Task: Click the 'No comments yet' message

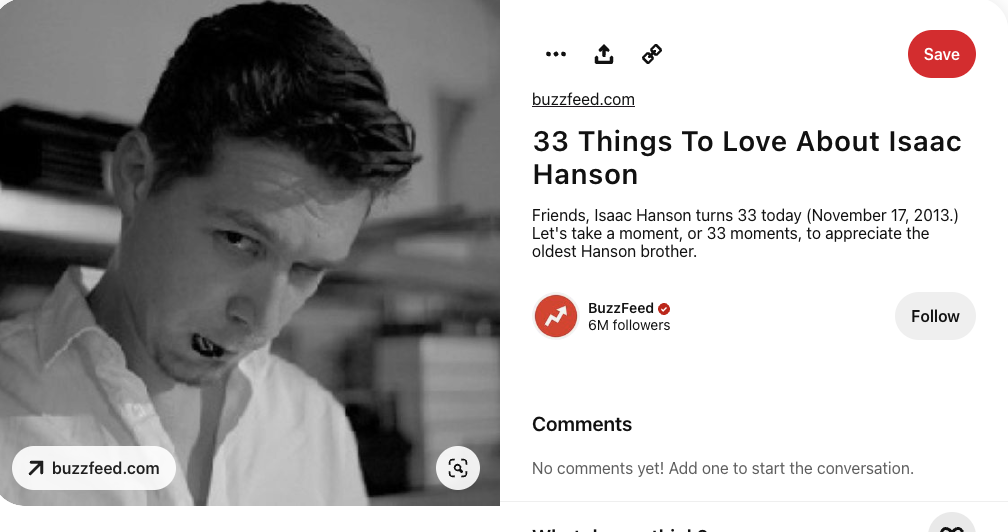Action: pyautogui.click(x=723, y=468)
